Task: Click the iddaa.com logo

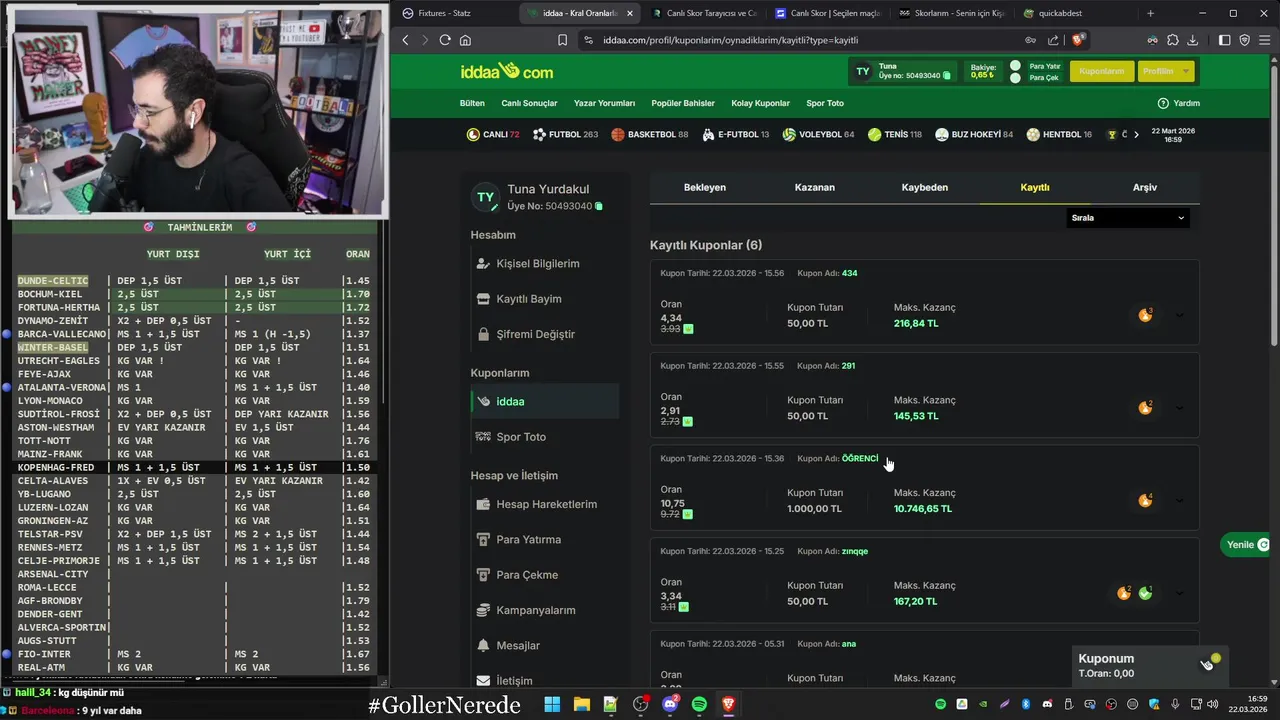Action: click(507, 71)
